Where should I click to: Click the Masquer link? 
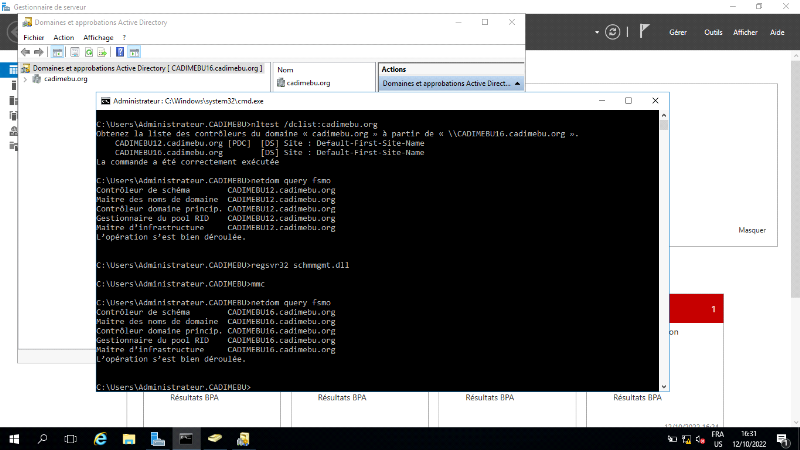(751, 230)
